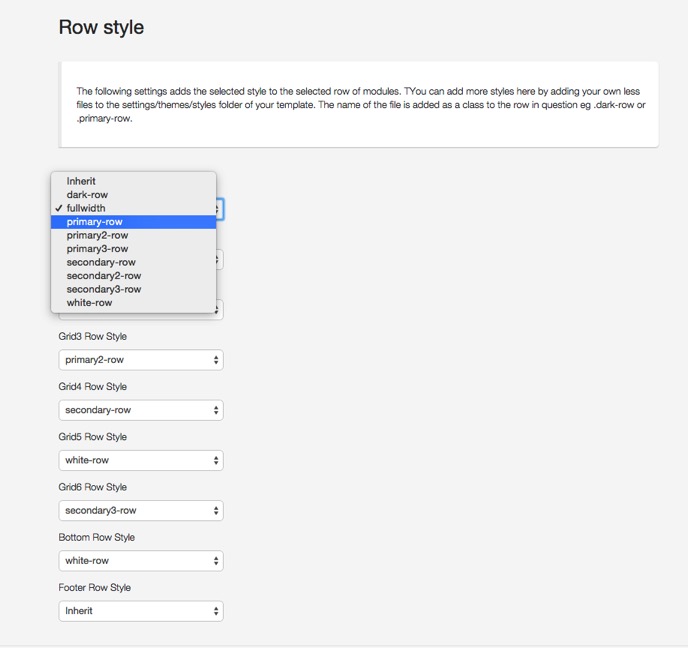Choose white-row at the bottom of list
Image resolution: width=688 pixels, height=648 pixels.
[133, 303]
